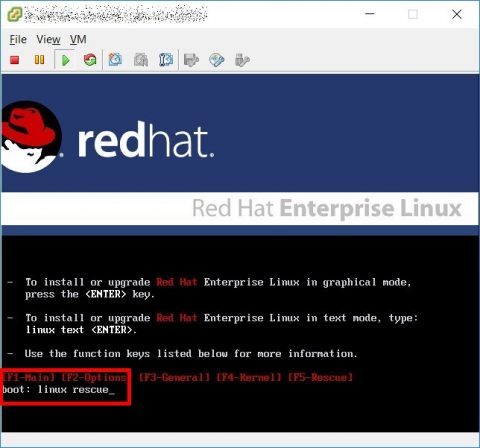Click the F2-Options label in console

pyautogui.click(x=94, y=377)
